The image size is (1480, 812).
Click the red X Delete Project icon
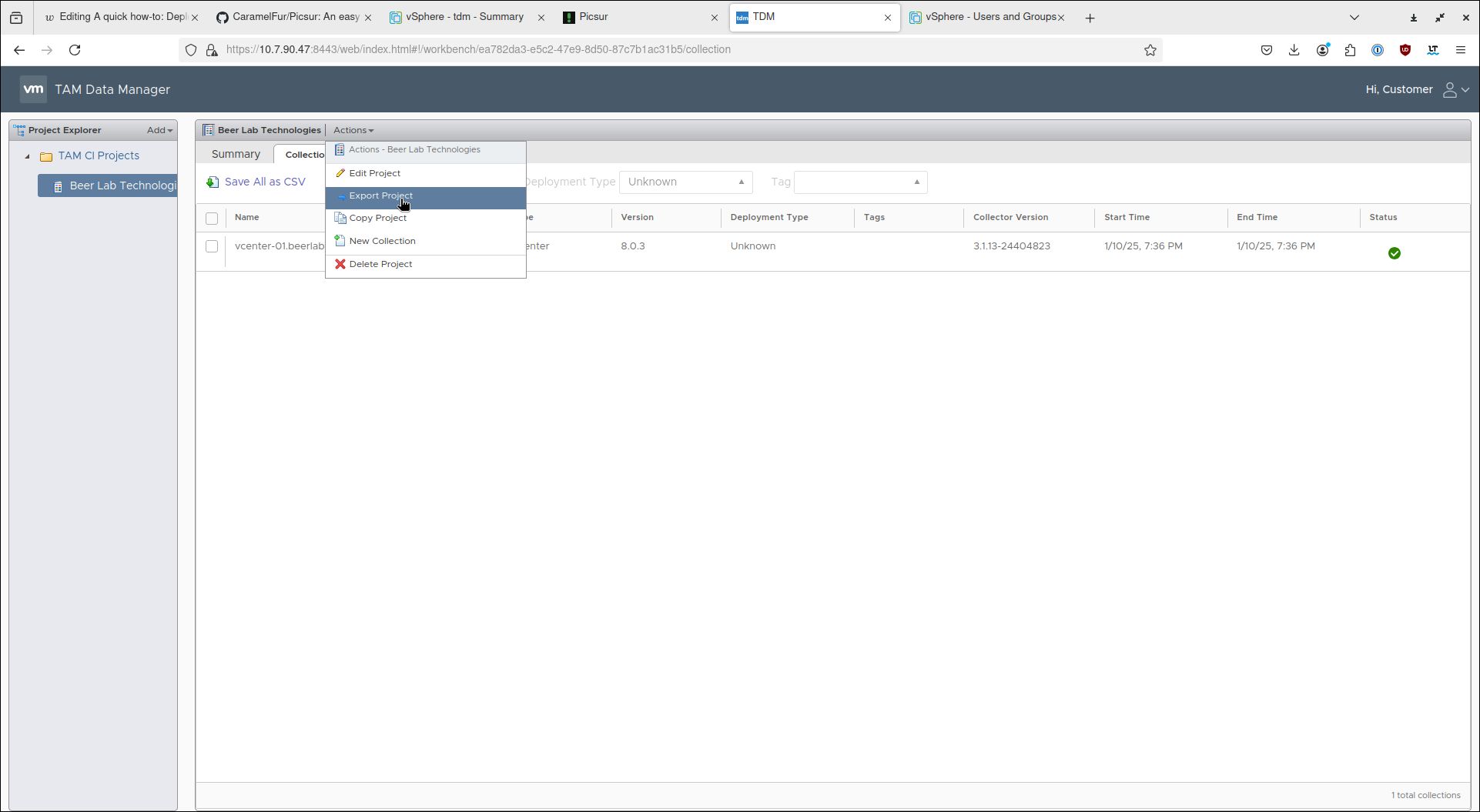(340, 264)
